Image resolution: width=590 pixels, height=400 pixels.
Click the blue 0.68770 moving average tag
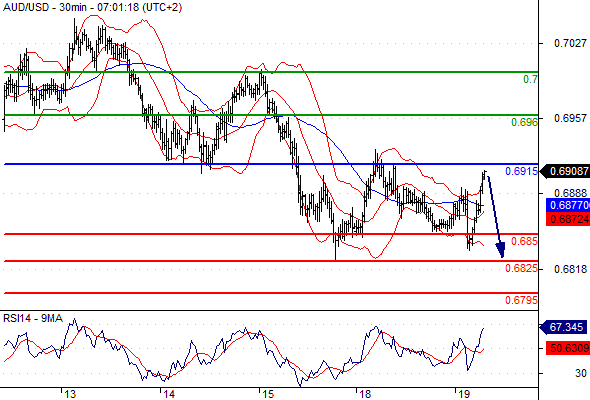tap(568, 205)
